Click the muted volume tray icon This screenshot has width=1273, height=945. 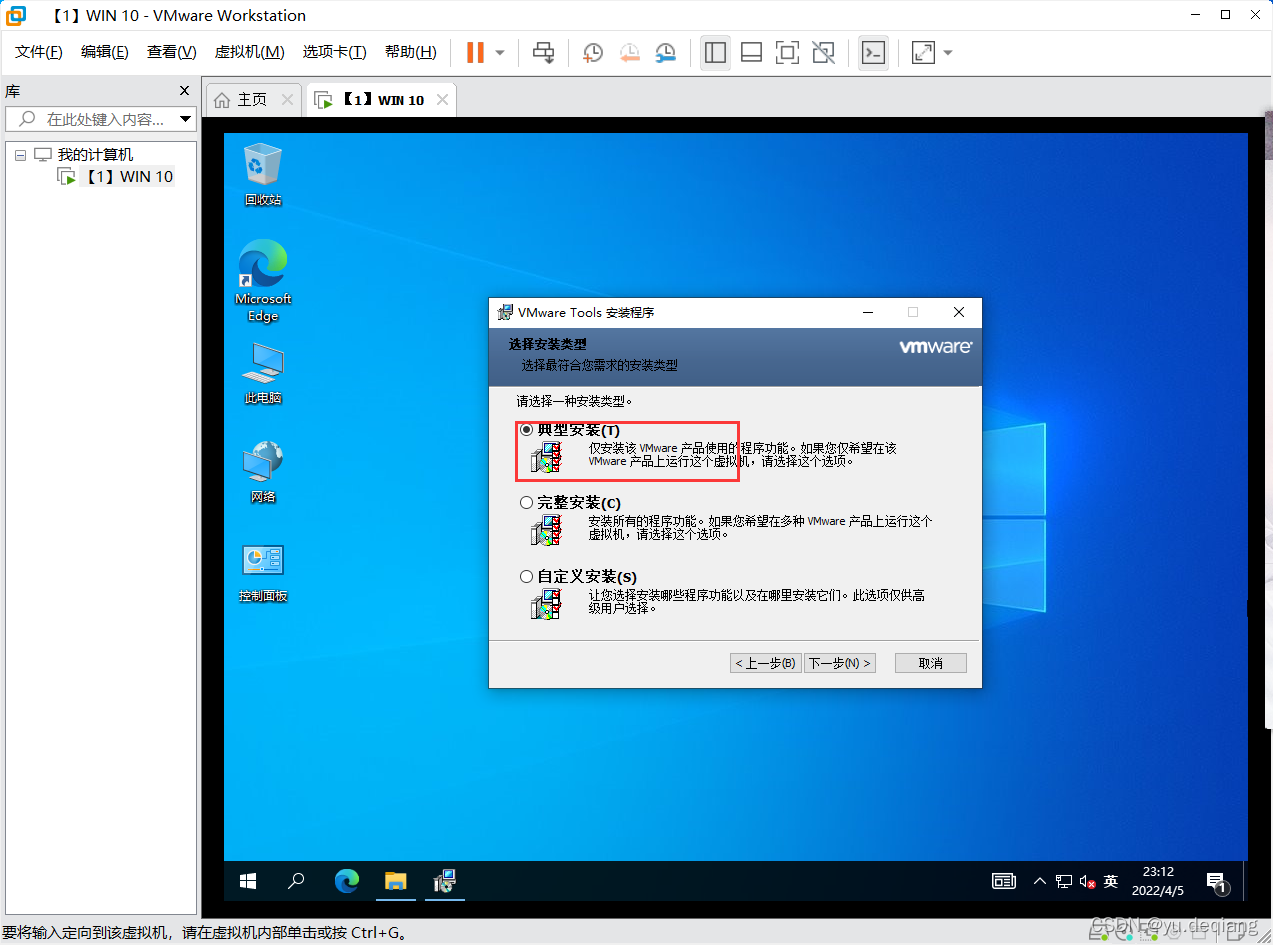pos(1087,881)
